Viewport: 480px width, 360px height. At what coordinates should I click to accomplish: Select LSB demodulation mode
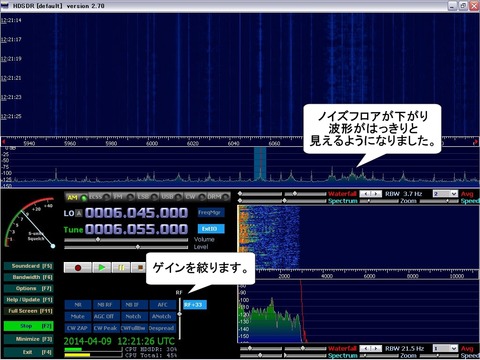point(147,197)
